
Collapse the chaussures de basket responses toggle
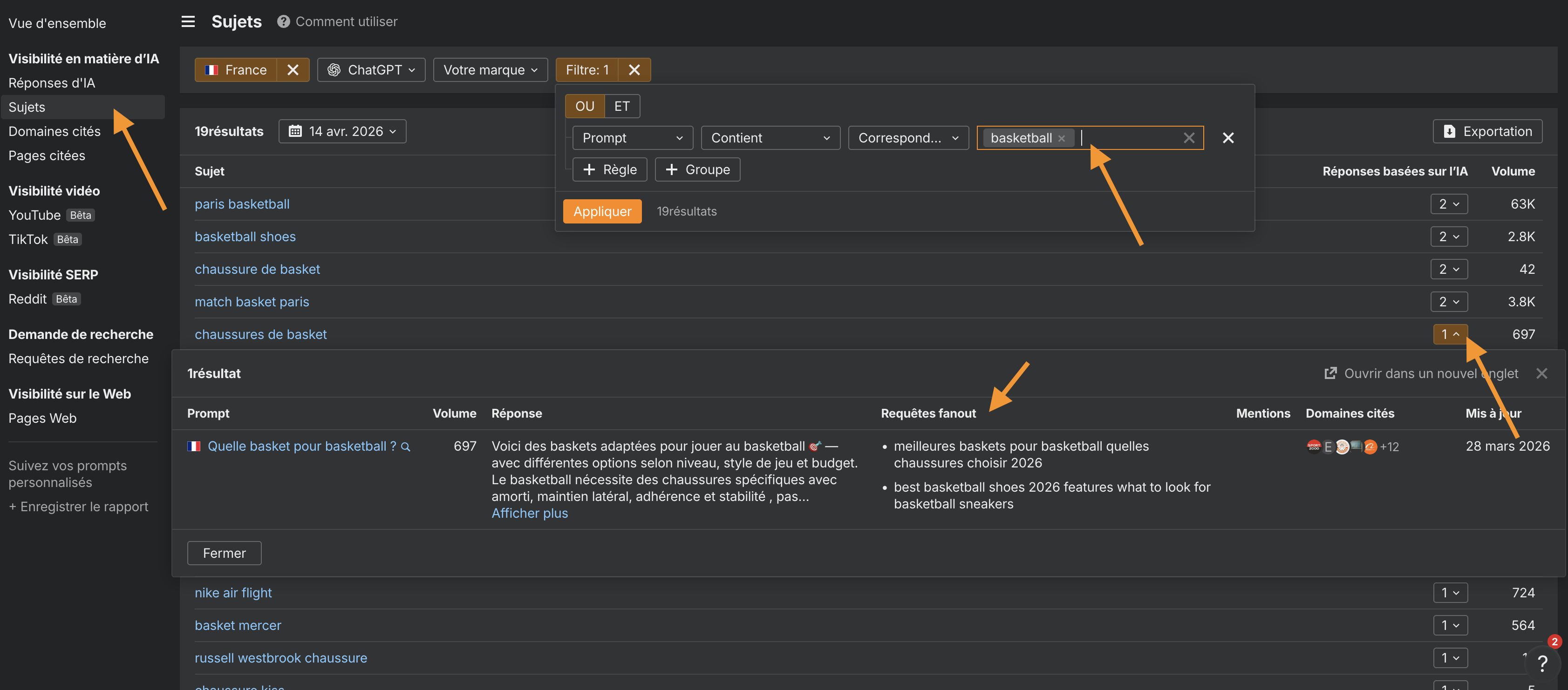(x=1450, y=334)
